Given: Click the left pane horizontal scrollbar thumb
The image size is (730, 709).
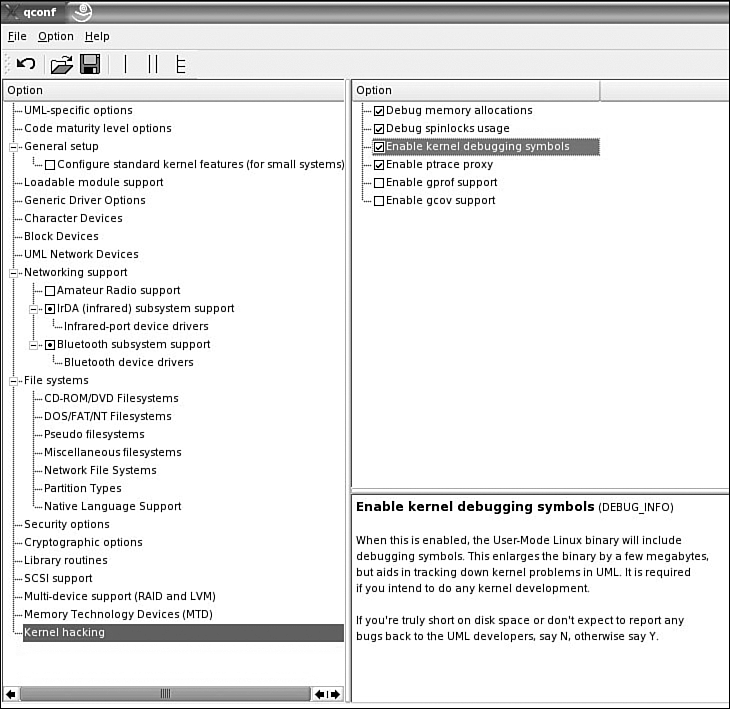Looking at the screenshot, I should 165,693.
